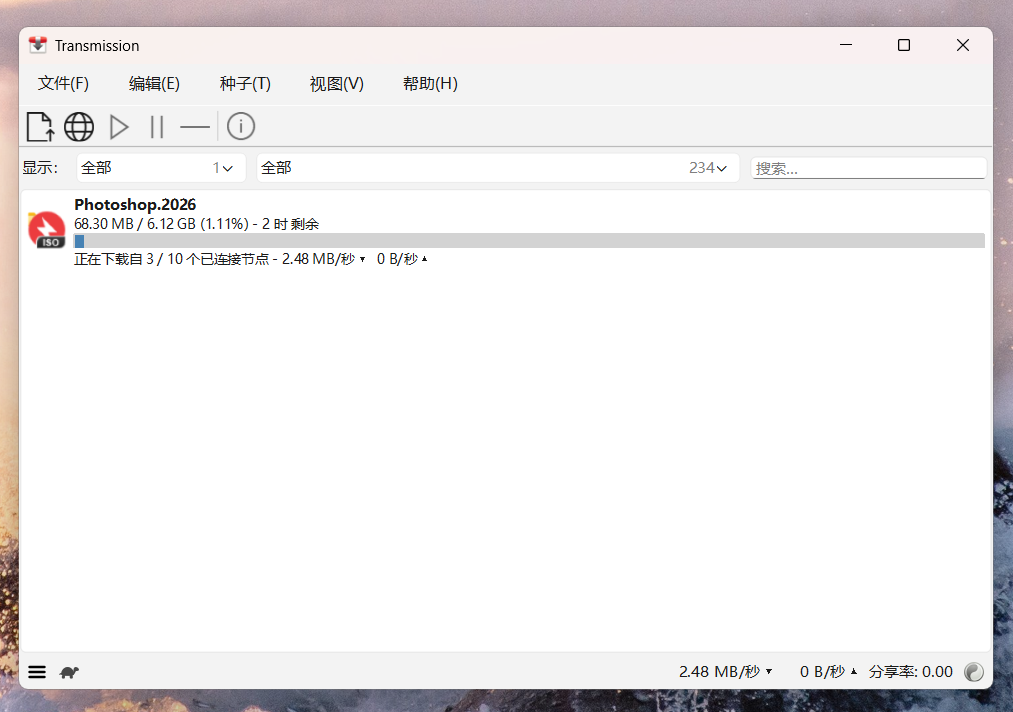Open the 视图(V) menu
Image resolution: width=1013 pixels, height=712 pixels.
click(336, 84)
